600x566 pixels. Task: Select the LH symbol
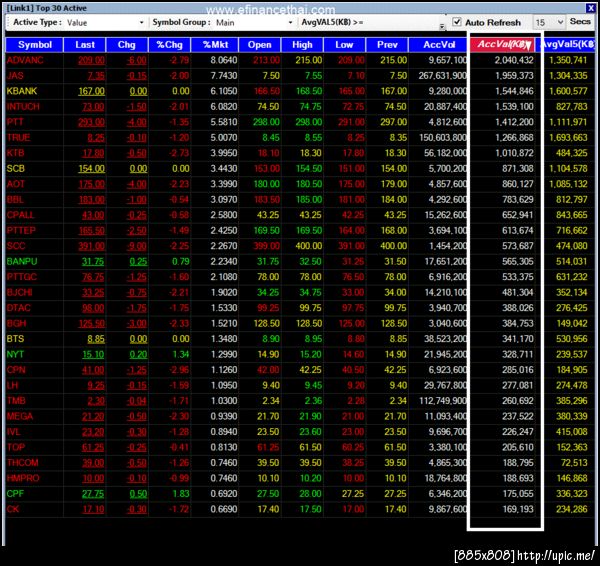coord(13,385)
